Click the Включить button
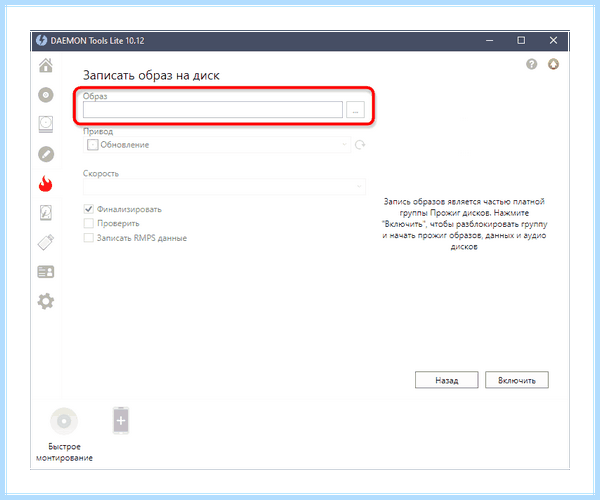The height and width of the screenshot is (500, 600). coord(517,380)
